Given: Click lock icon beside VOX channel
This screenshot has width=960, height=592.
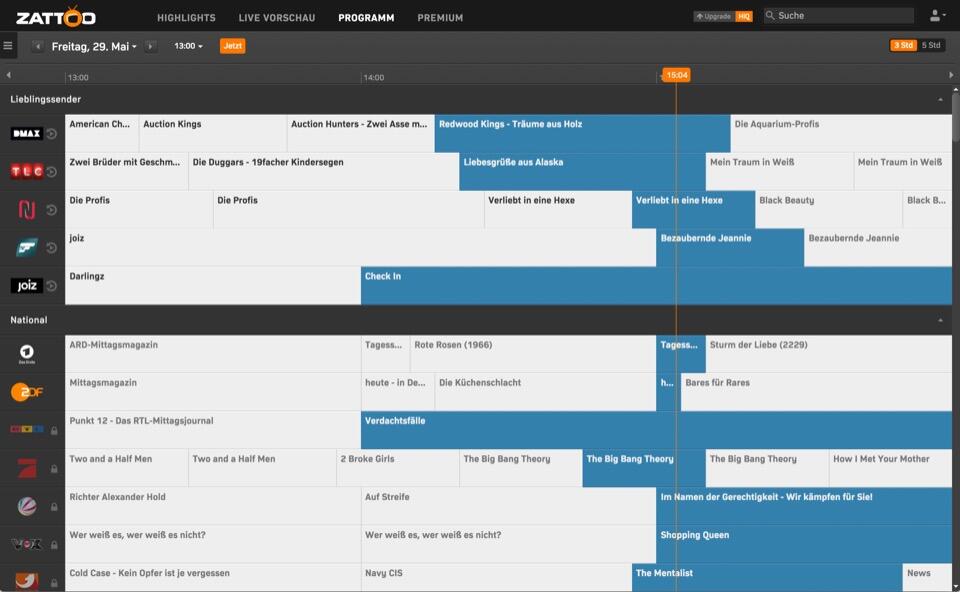Looking at the screenshot, I should [x=54, y=544].
